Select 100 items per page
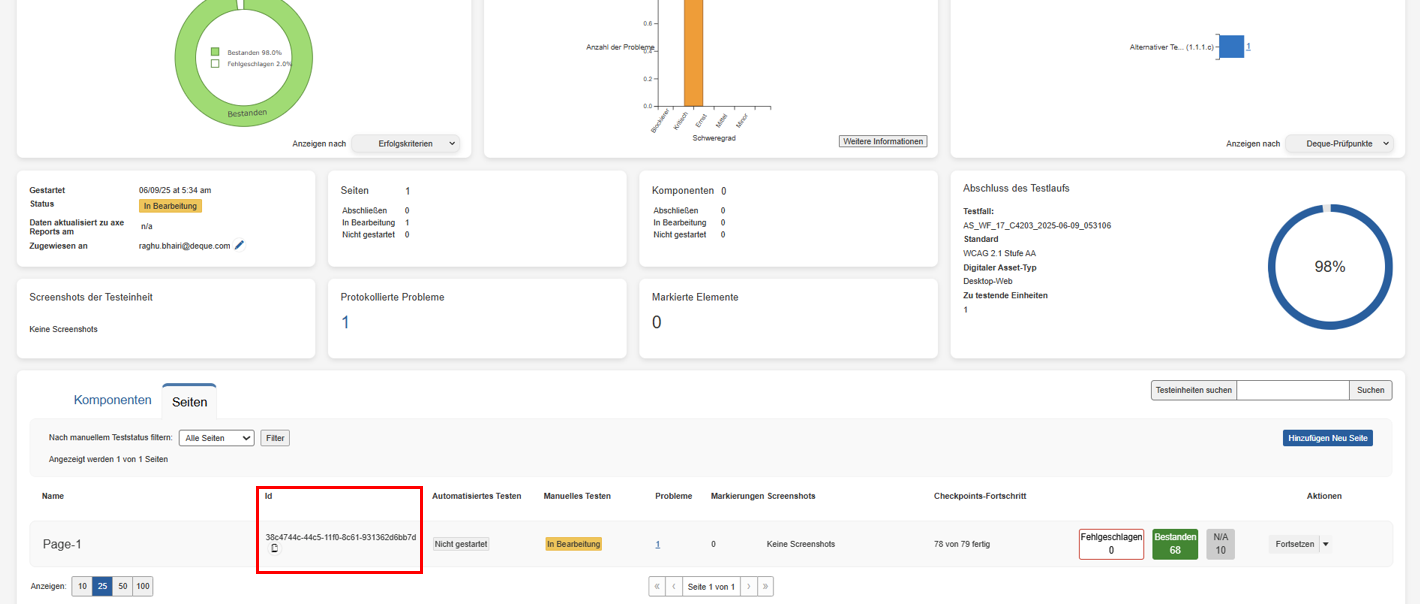Image resolution: width=1420 pixels, height=608 pixels. (x=143, y=587)
